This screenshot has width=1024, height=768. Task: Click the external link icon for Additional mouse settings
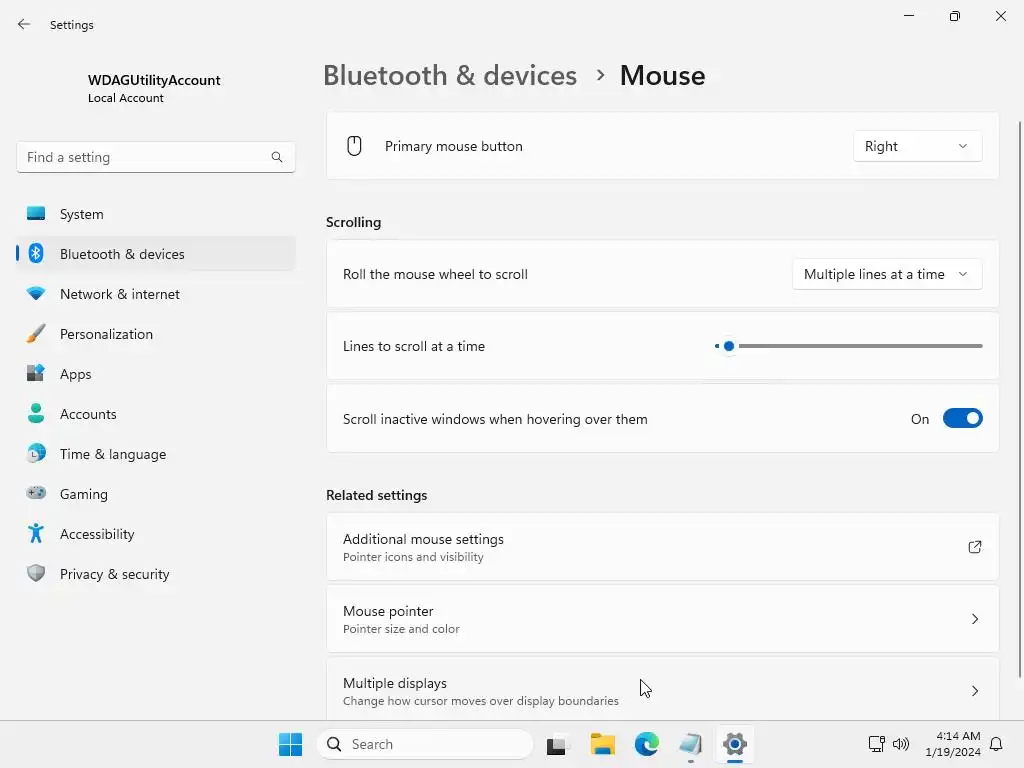click(974, 547)
